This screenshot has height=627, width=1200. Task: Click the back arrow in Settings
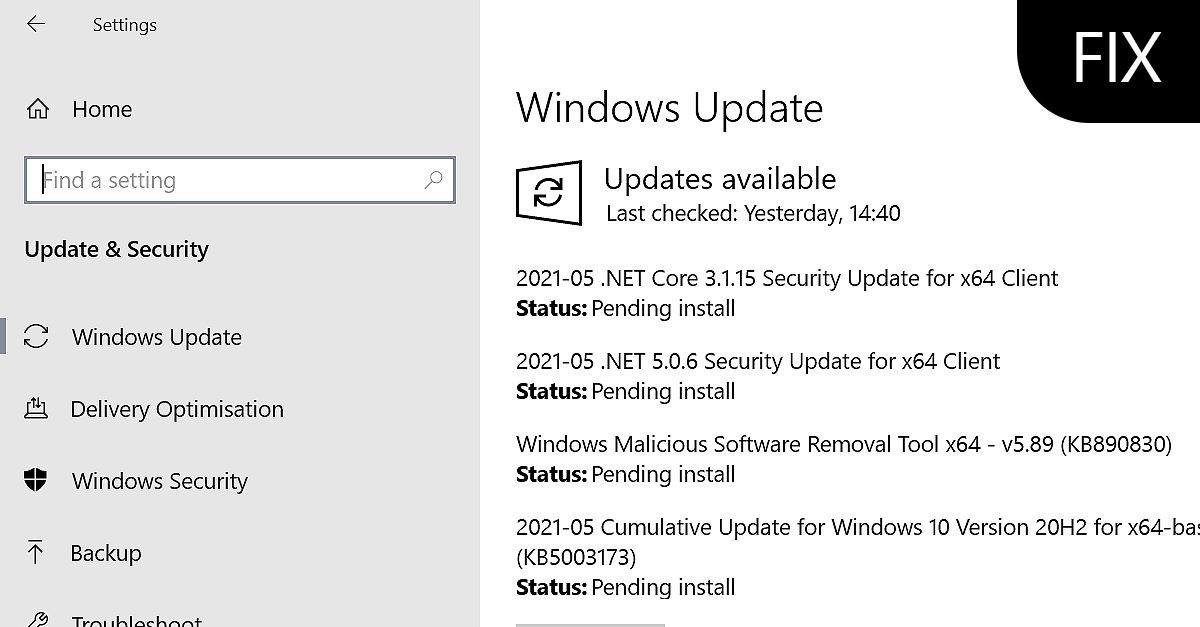coord(36,24)
